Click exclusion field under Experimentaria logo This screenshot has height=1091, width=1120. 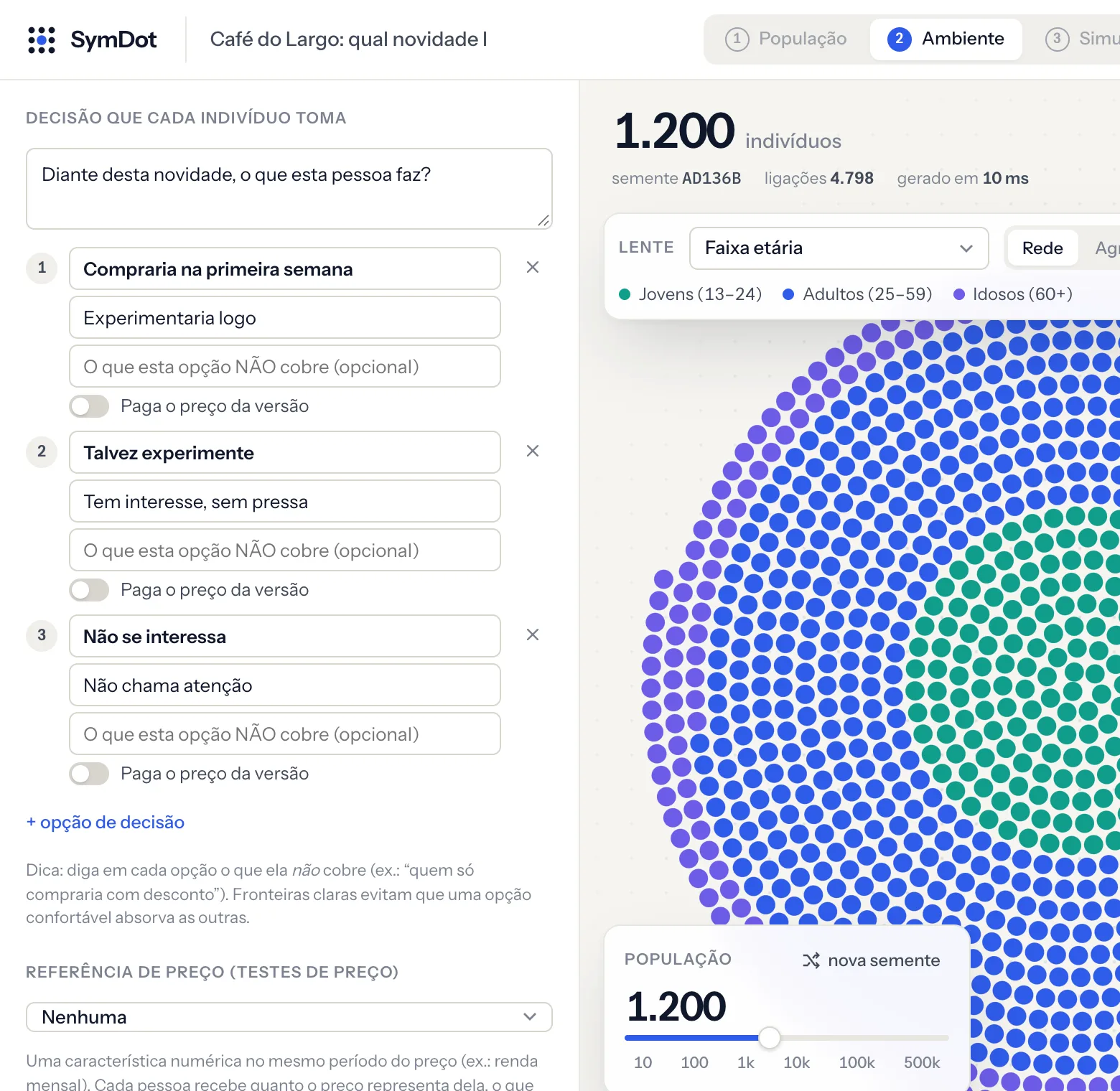click(x=285, y=366)
